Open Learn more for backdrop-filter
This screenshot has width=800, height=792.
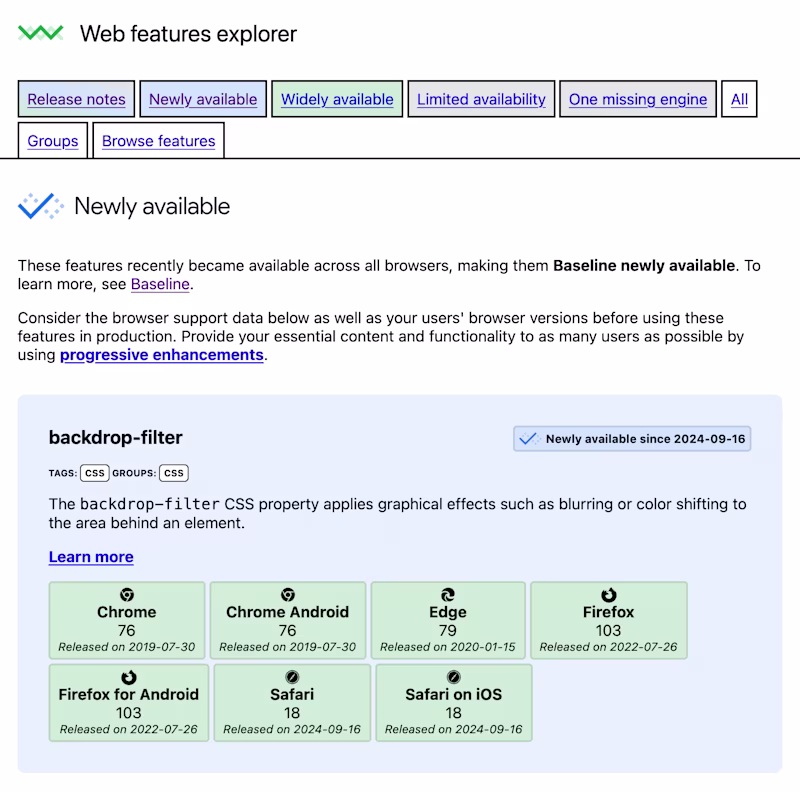(90, 557)
